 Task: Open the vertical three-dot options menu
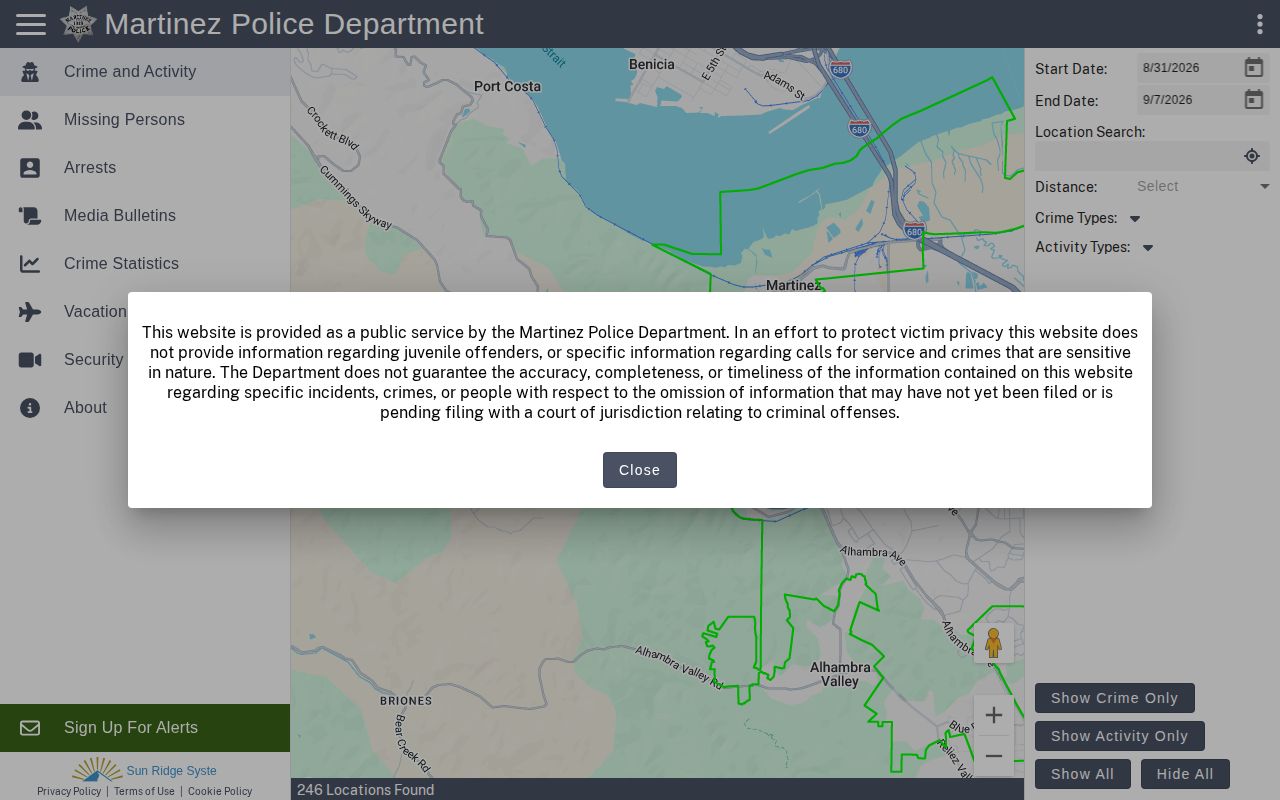pyautogui.click(x=1259, y=24)
